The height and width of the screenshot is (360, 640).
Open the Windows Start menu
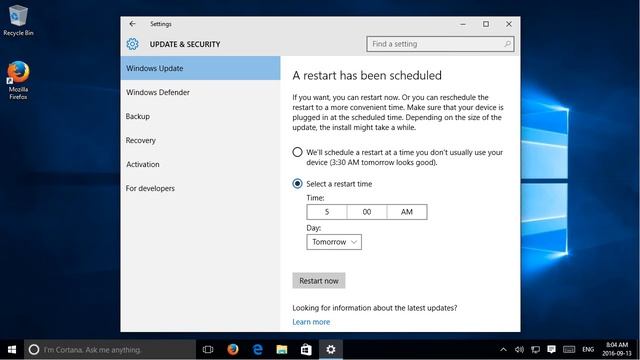click(x=12, y=350)
